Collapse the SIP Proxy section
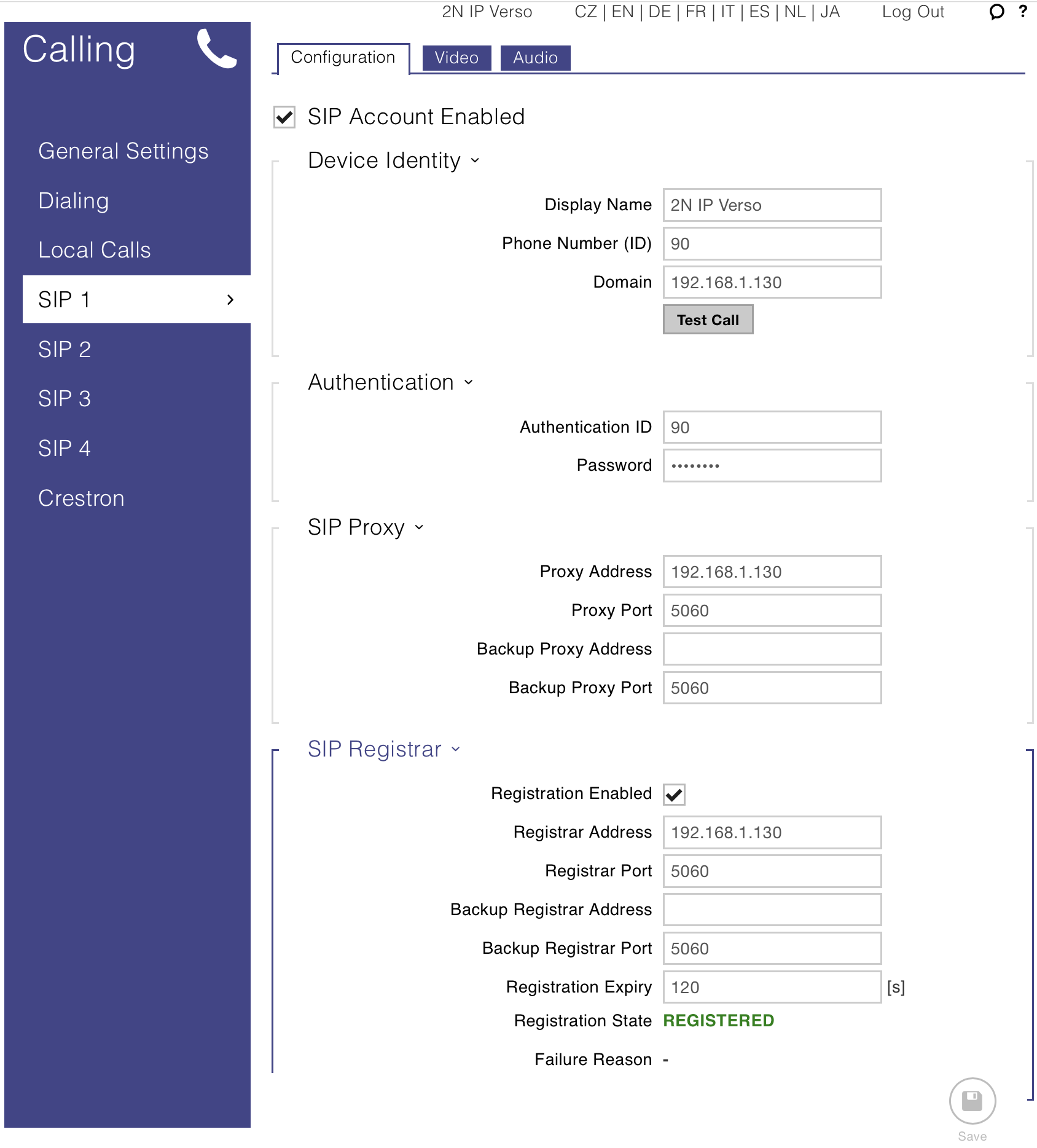 [x=419, y=527]
